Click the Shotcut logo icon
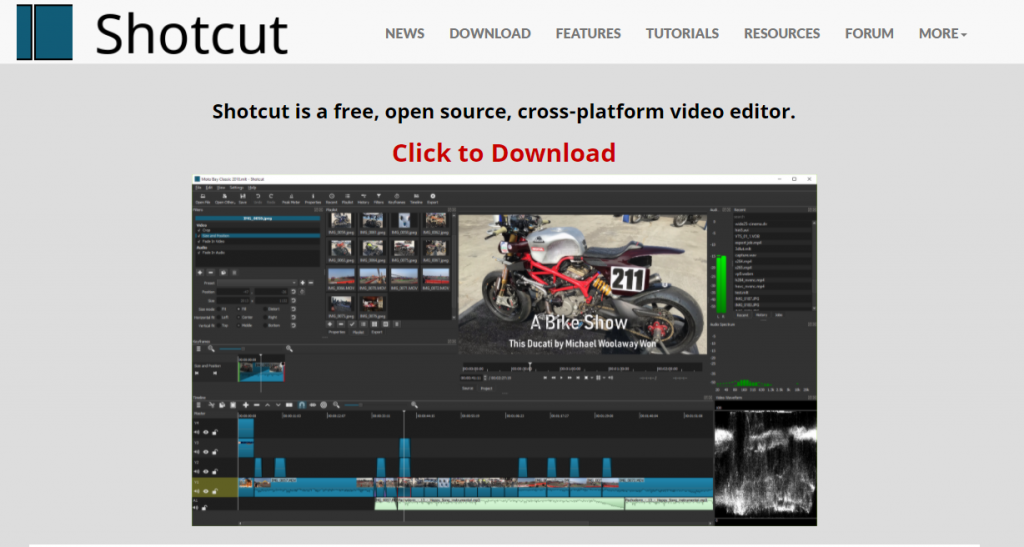The width and height of the screenshot is (1024, 547). point(44,32)
